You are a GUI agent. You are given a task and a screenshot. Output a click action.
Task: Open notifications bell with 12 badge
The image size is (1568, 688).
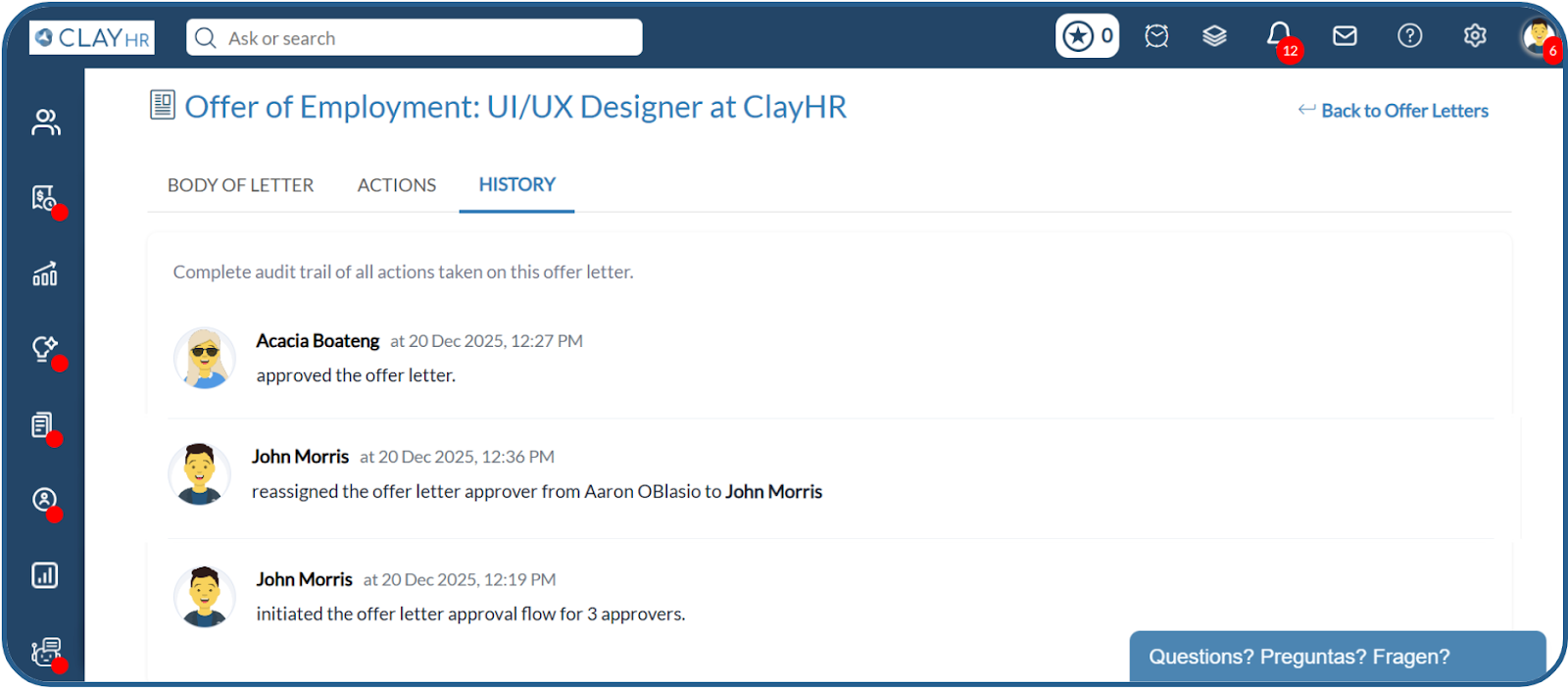coord(1280,37)
